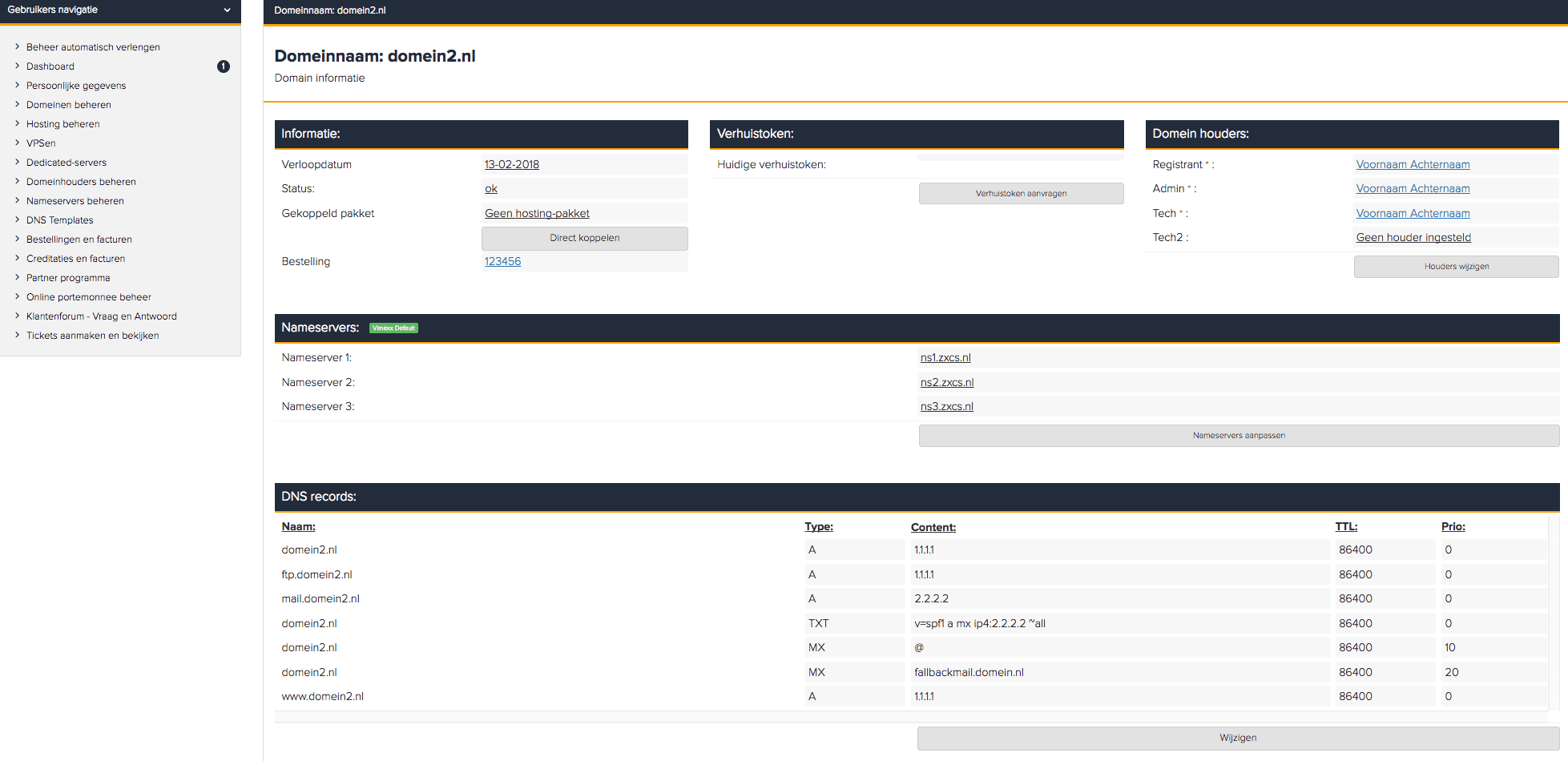Open Tickets aanmaken en bekijken
Image resolution: width=1568 pixels, height=761 pixels.
[92, 336]
